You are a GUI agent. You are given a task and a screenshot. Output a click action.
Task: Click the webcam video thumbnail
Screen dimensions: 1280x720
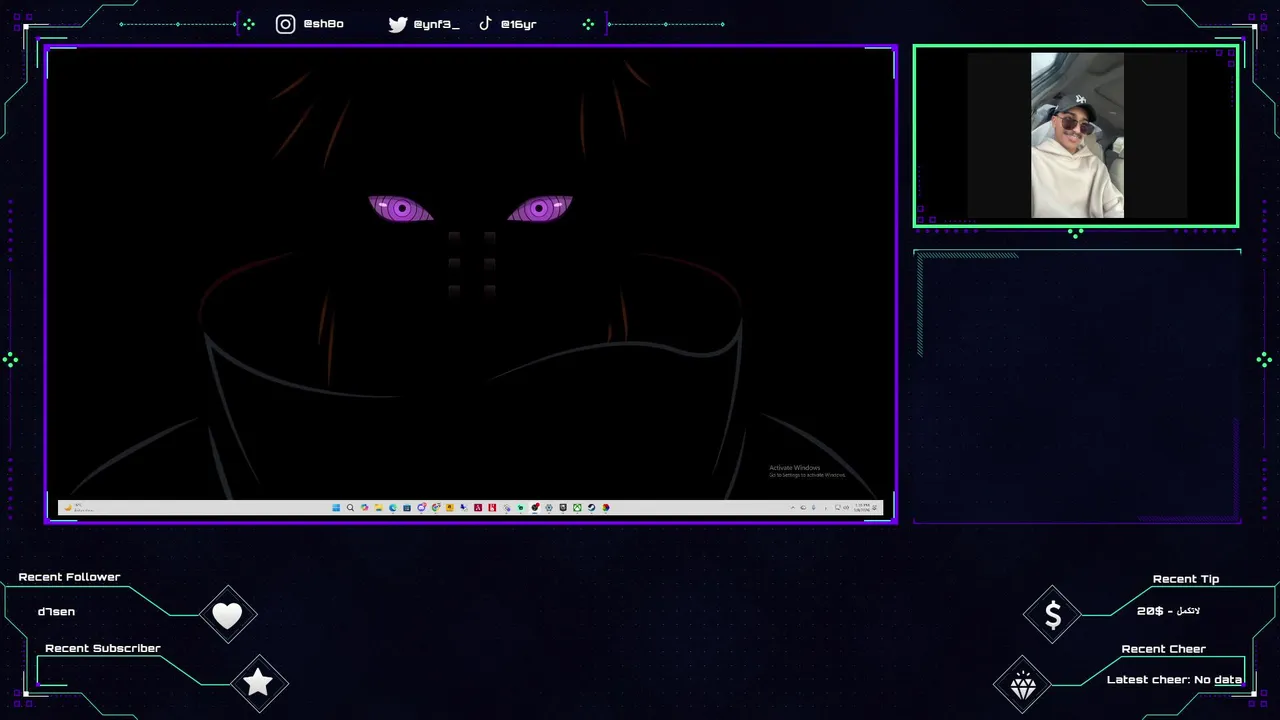[1077, 135]
